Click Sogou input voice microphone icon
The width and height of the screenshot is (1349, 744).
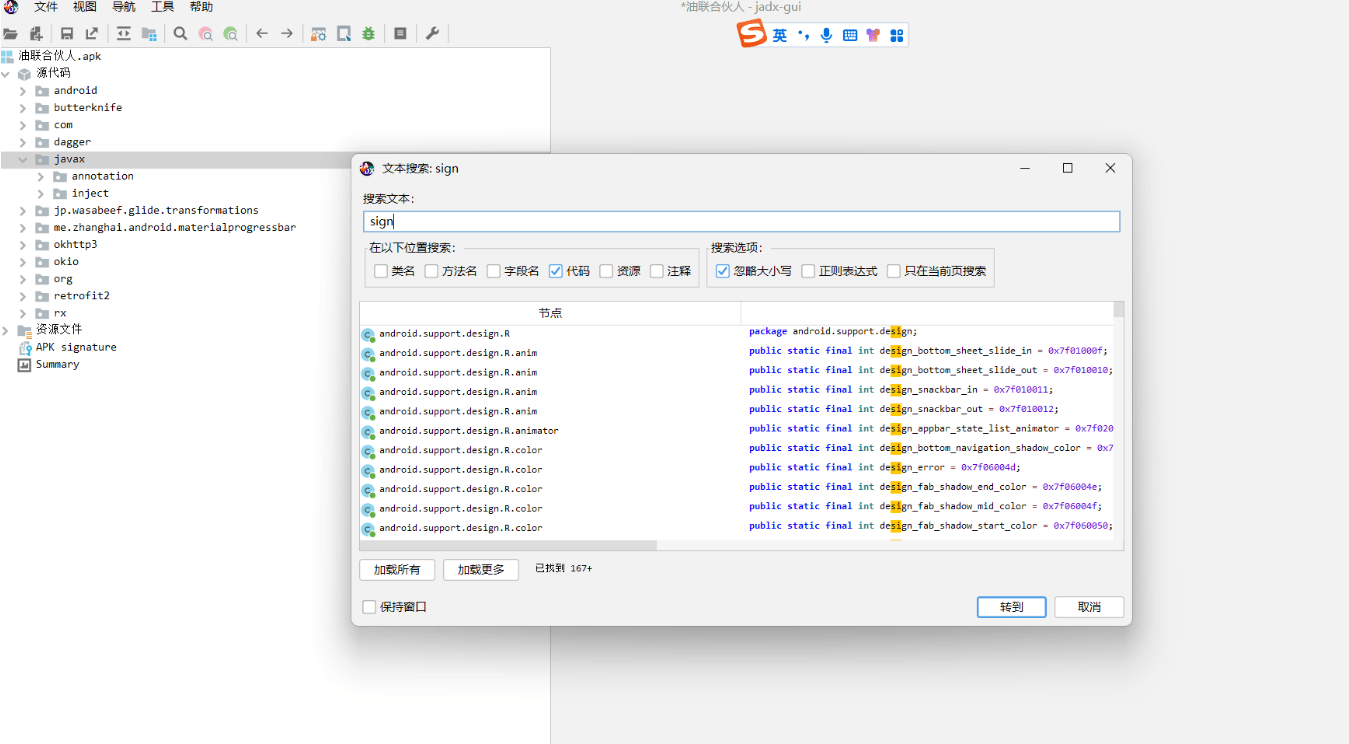coord(826,35)
